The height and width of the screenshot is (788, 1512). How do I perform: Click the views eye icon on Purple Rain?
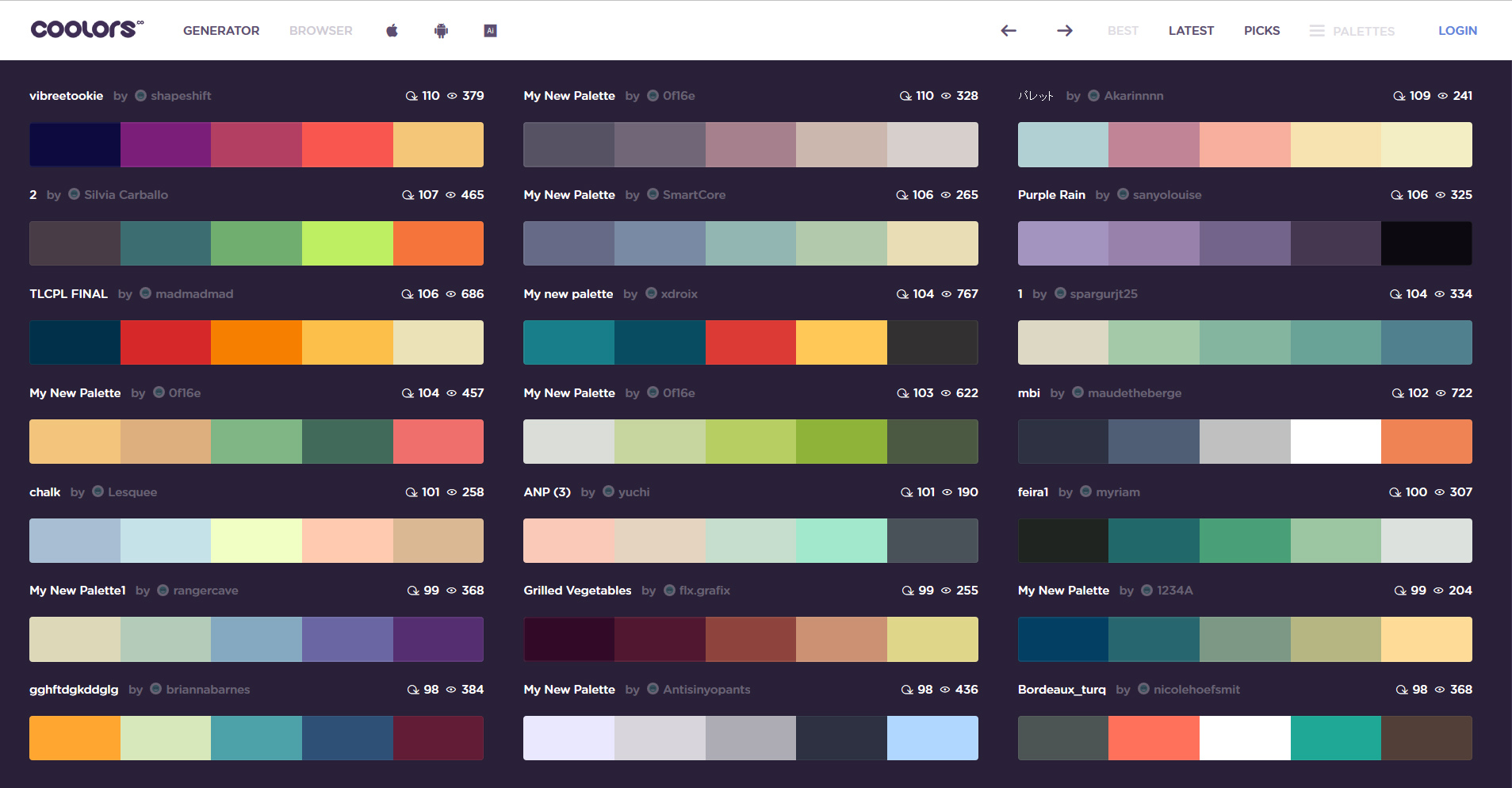point(1440,195)
